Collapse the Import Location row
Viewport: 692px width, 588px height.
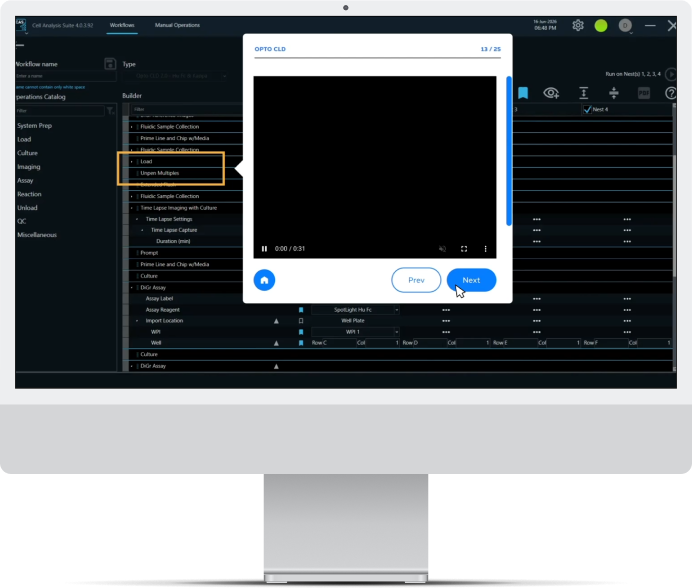tap(137, 321)
